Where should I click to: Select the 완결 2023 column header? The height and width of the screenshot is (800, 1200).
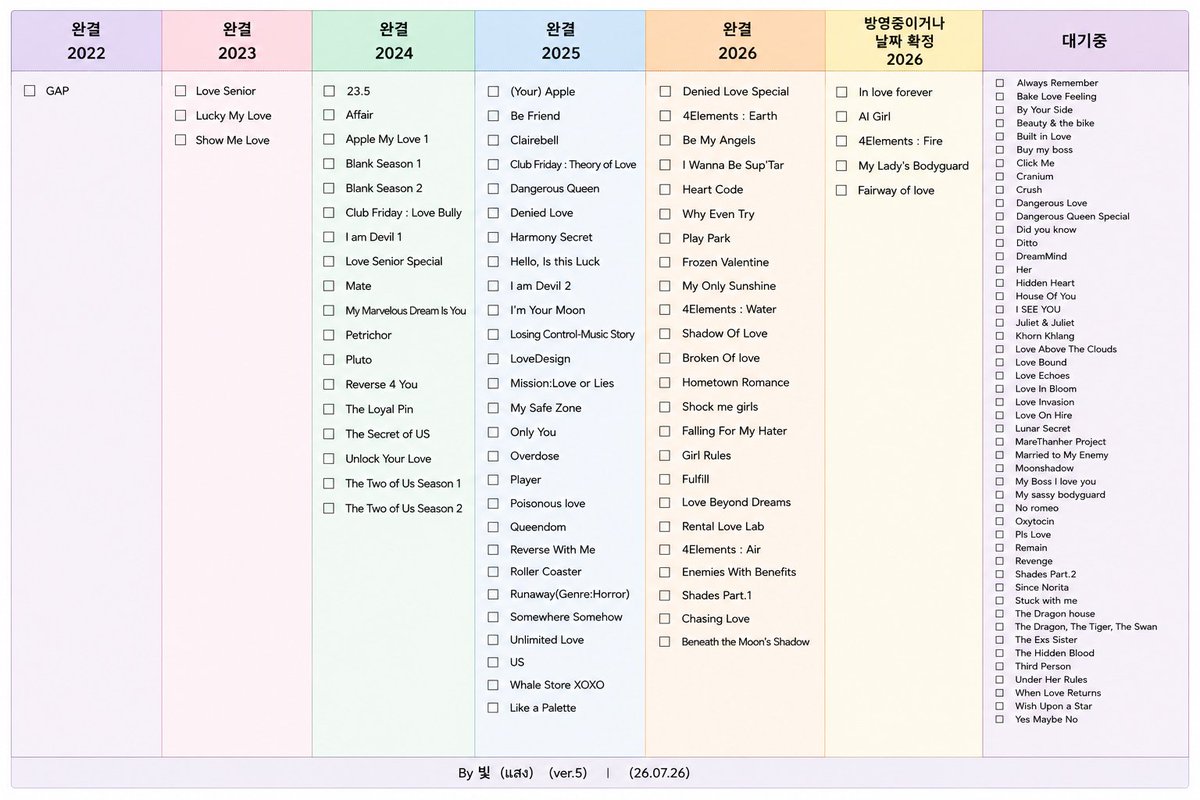[237, 41]
